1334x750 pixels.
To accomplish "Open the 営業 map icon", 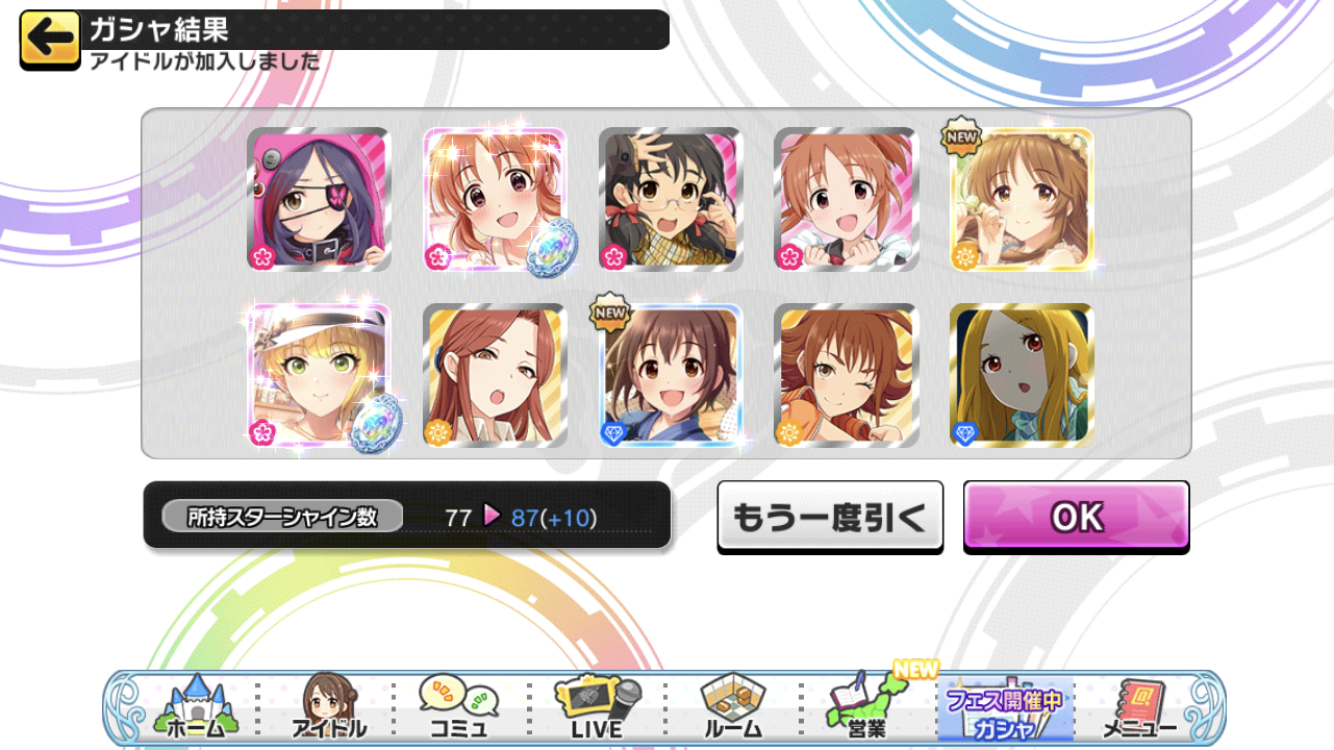I will point(863,706).
